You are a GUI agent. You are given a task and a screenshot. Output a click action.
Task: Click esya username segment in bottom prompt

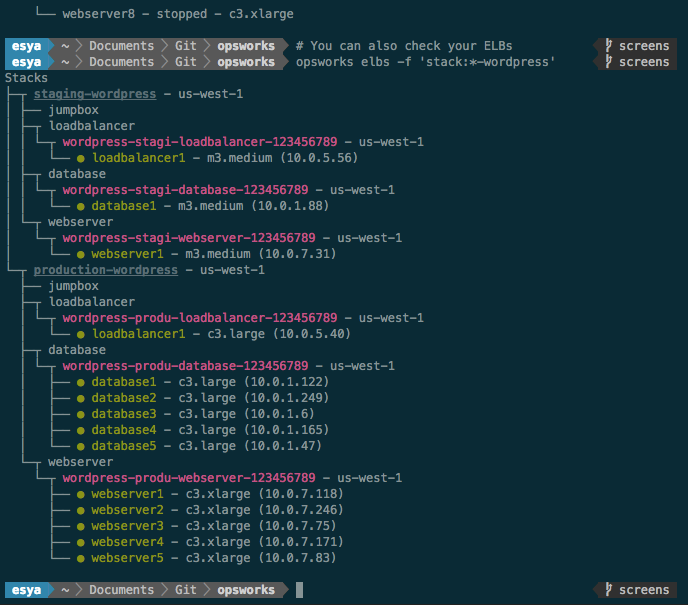point(26,590)
